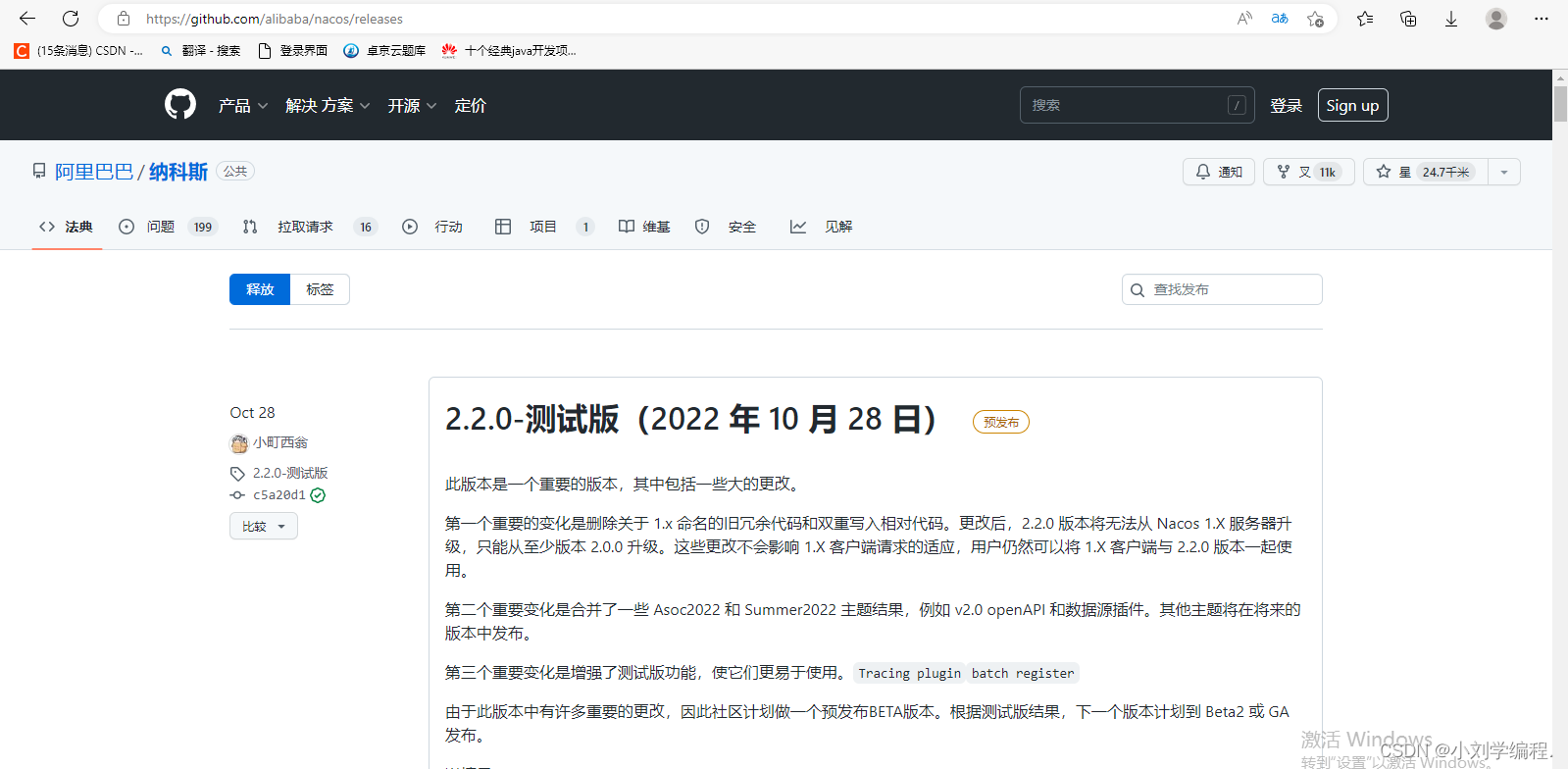Click the 查找发布 release search field
1568x769 pixels.
point(1222,289)
